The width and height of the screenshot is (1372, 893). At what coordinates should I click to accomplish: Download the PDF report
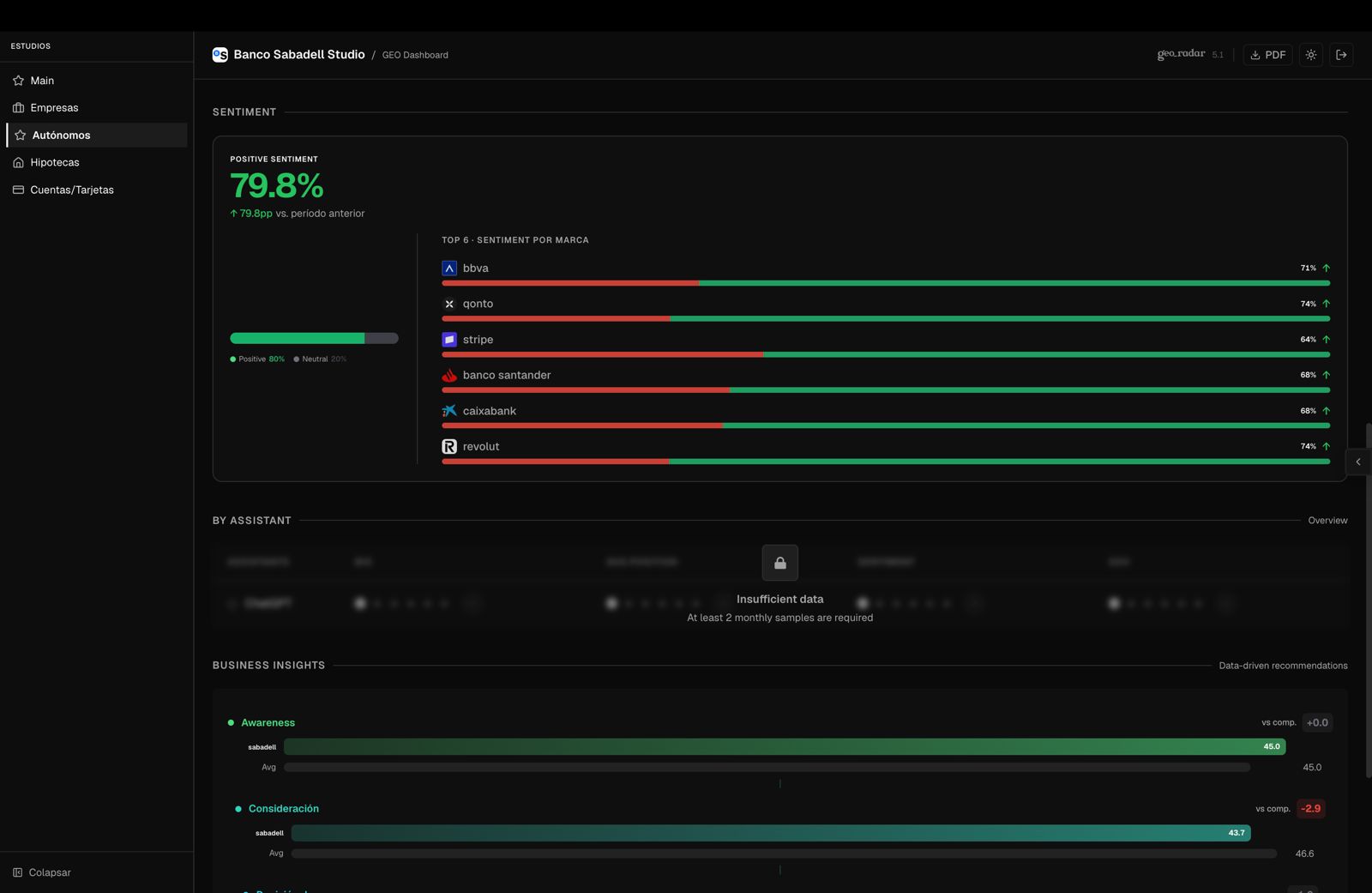click(1267, 55)
